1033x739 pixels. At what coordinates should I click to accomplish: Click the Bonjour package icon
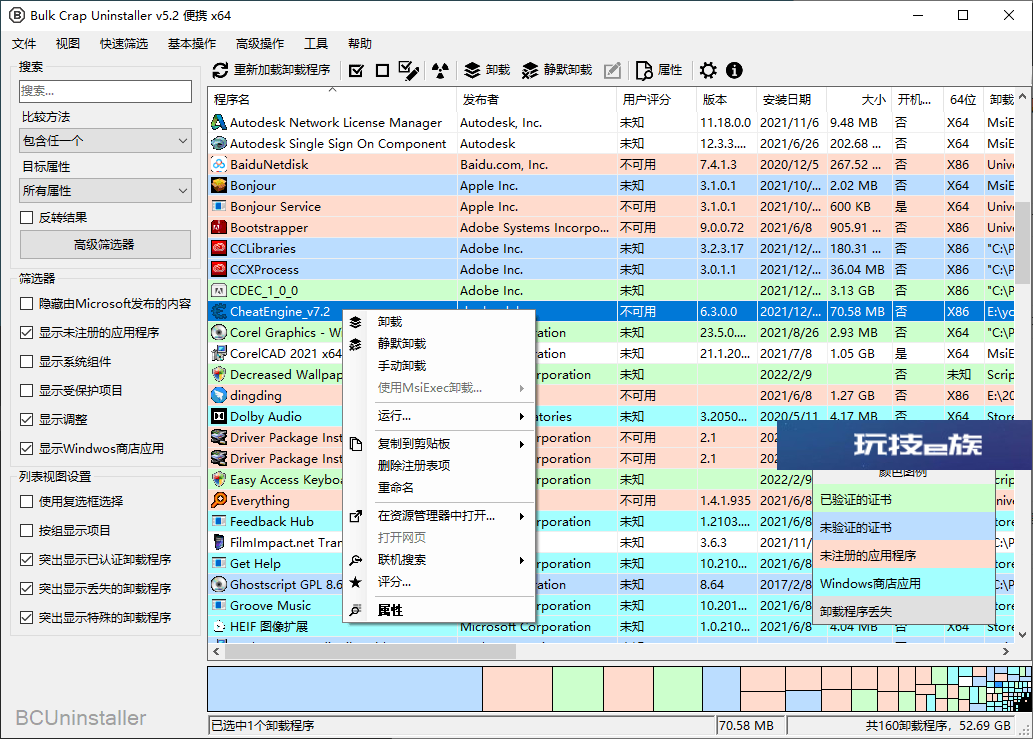218,186
